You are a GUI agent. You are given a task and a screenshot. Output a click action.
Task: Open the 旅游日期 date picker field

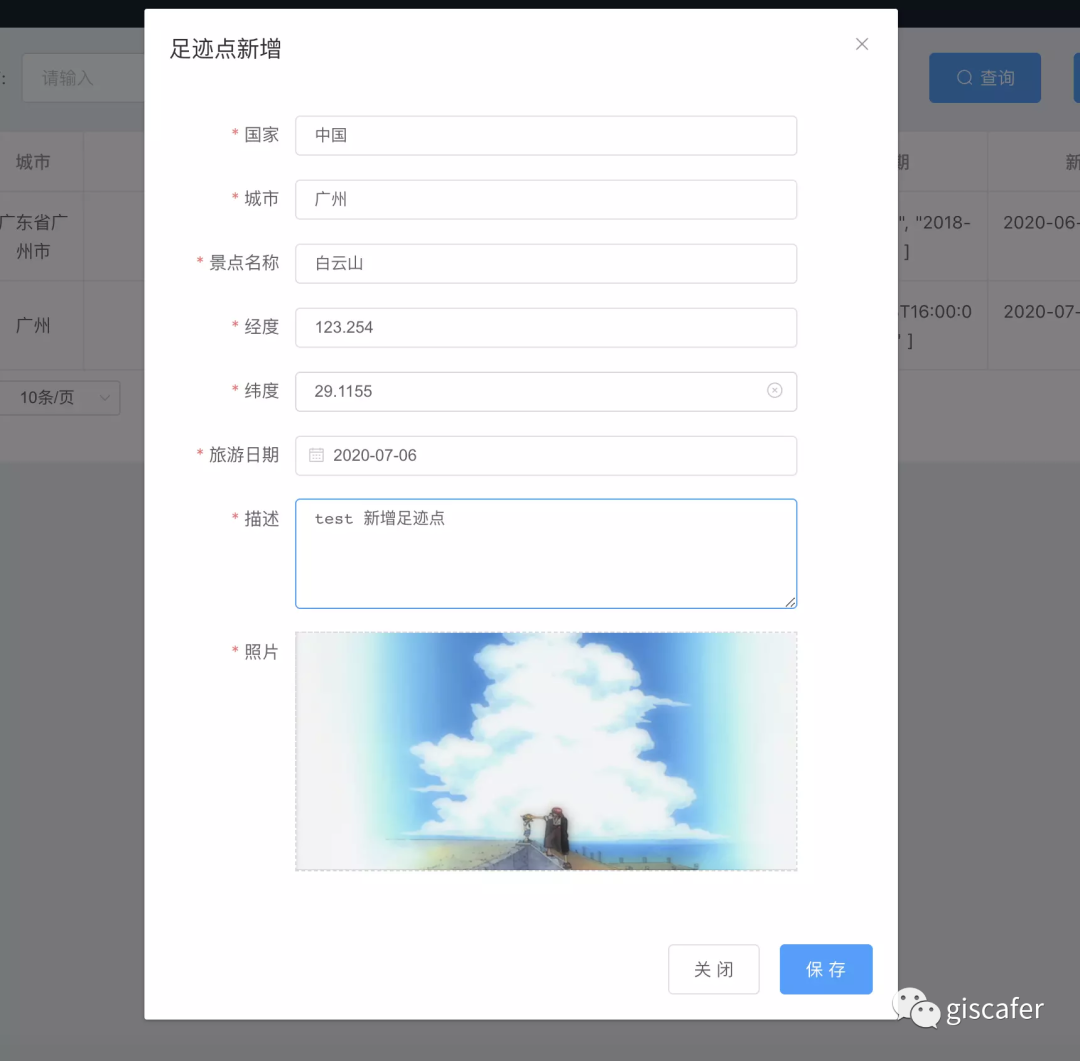click(x=546, y=455)
